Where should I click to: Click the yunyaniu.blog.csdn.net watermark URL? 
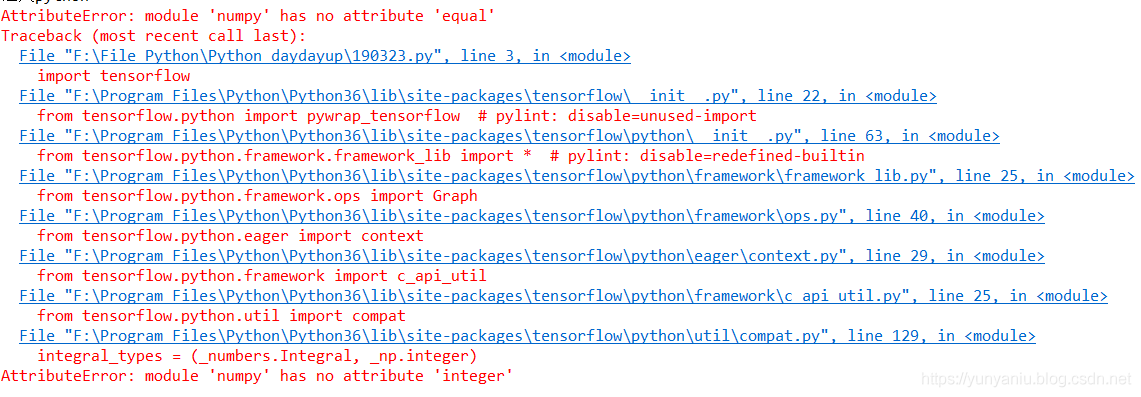pyautogui.click(x=1026, y=380)
